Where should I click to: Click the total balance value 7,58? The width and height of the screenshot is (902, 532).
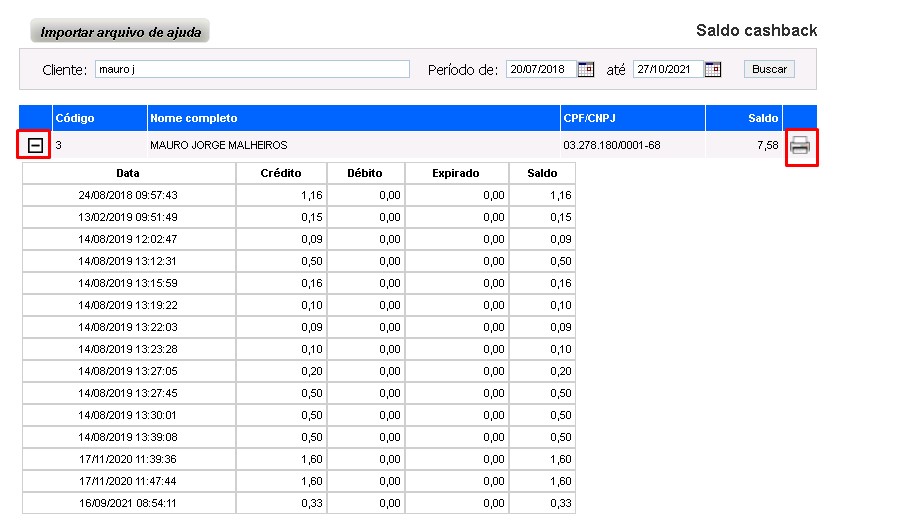click(768, 146)
